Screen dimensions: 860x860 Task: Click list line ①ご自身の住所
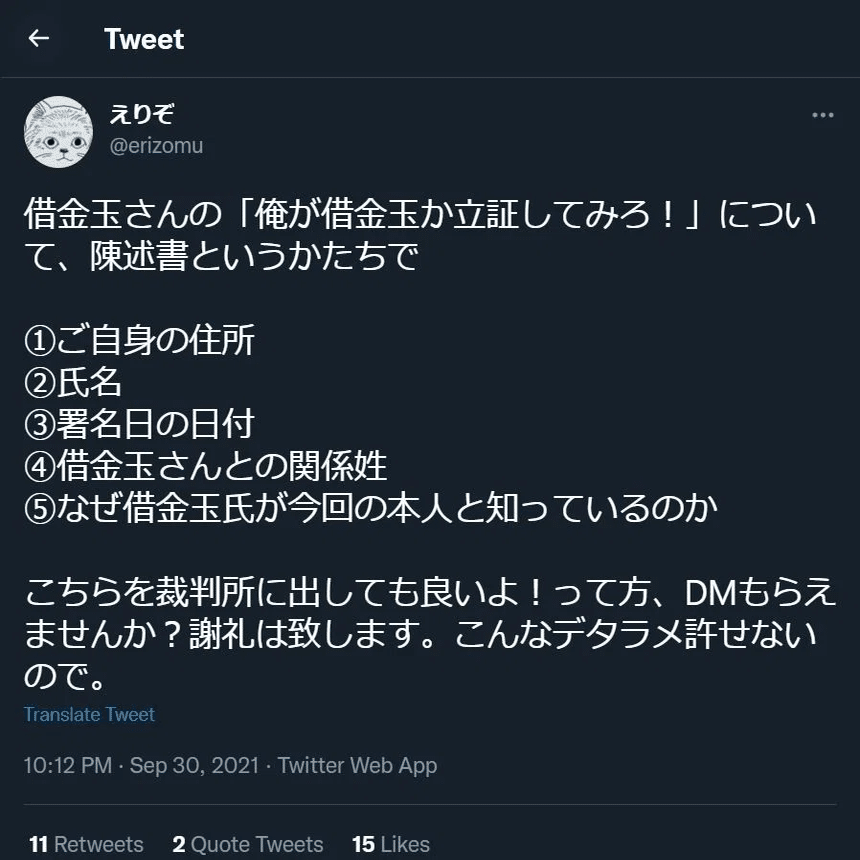(140, 342)
